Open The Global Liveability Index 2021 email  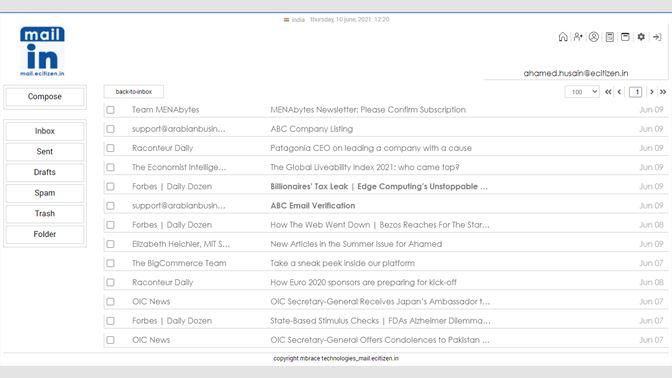click(x=365, y=167)
